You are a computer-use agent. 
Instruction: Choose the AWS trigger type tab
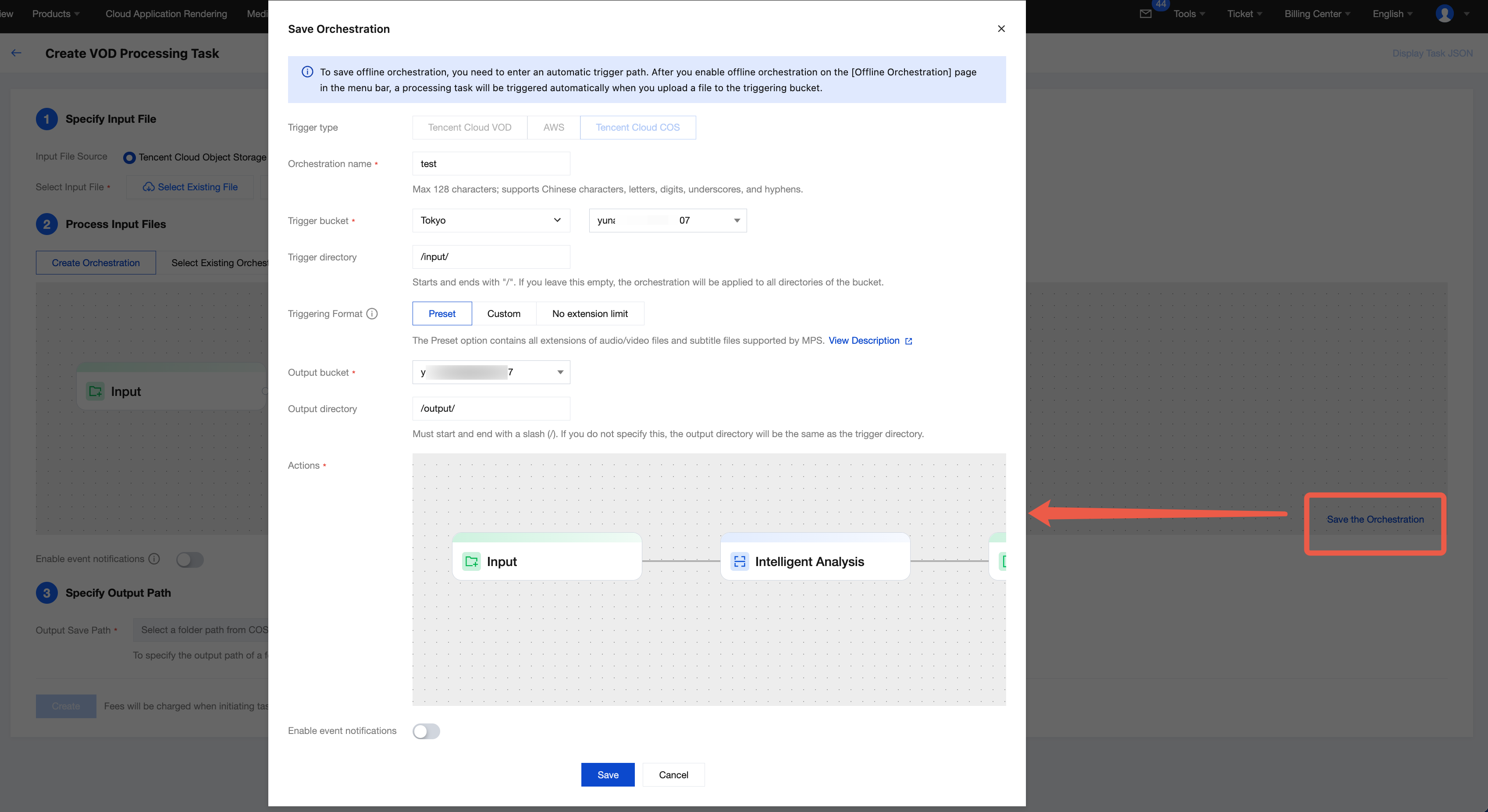(x=553, y=128)
